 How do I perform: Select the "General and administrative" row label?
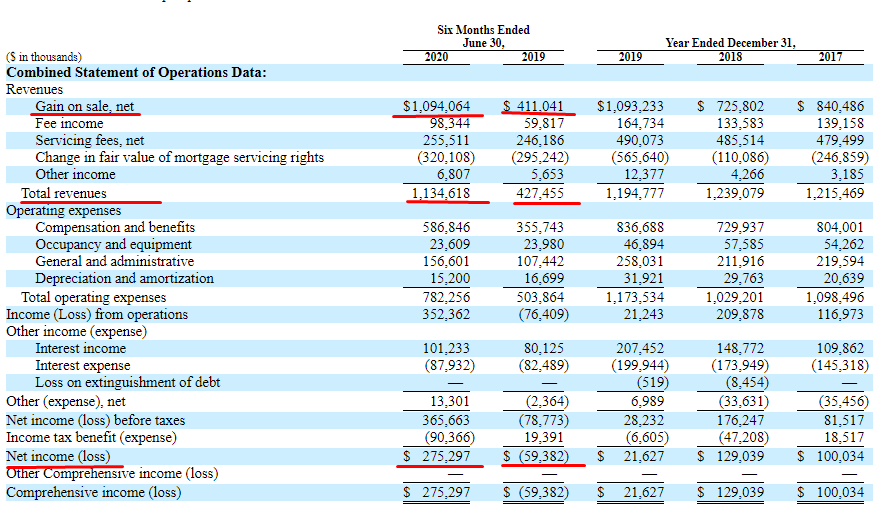[x=115, y=261]
